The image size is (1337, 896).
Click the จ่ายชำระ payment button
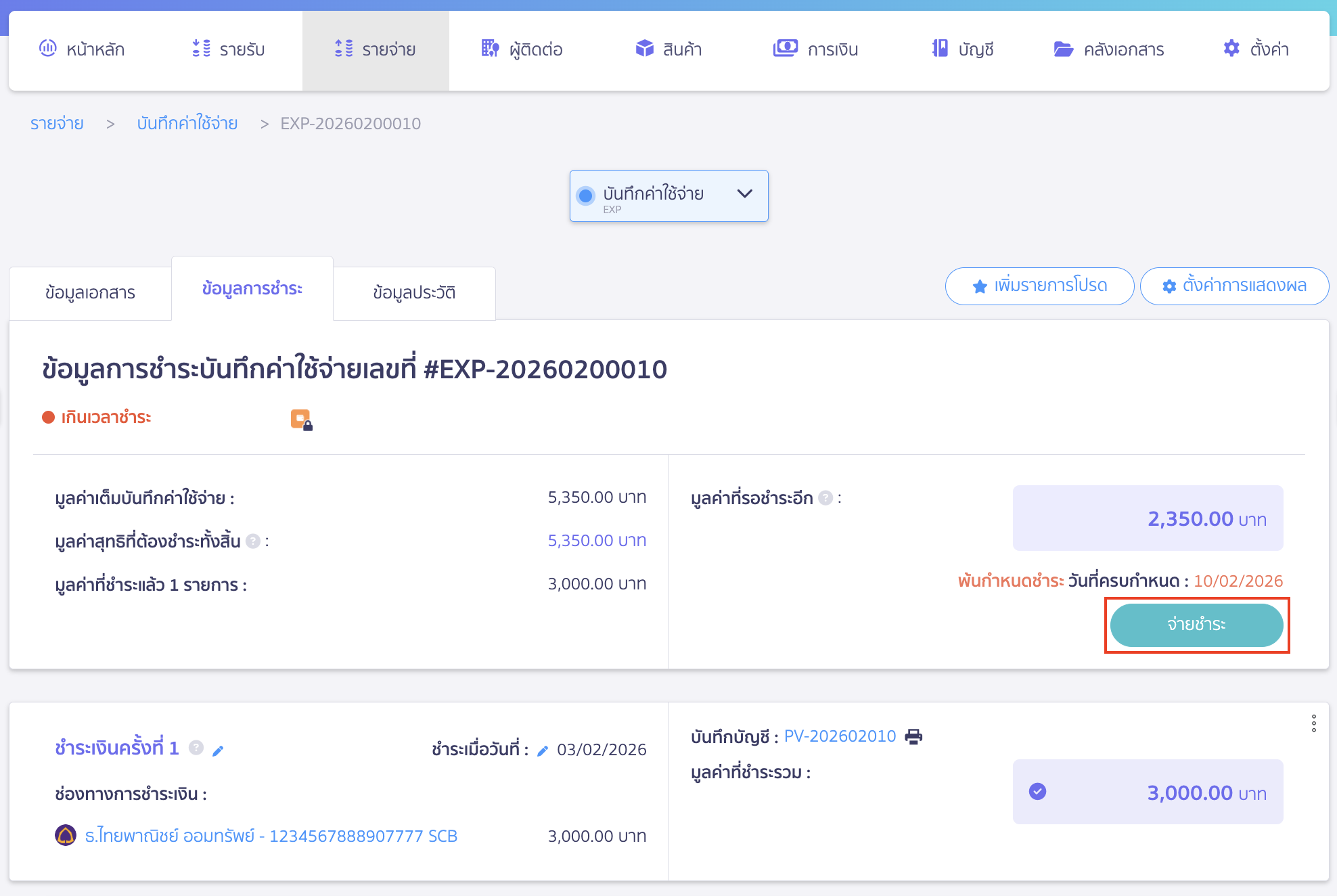pyautogui.click(x=1196, y=625)
